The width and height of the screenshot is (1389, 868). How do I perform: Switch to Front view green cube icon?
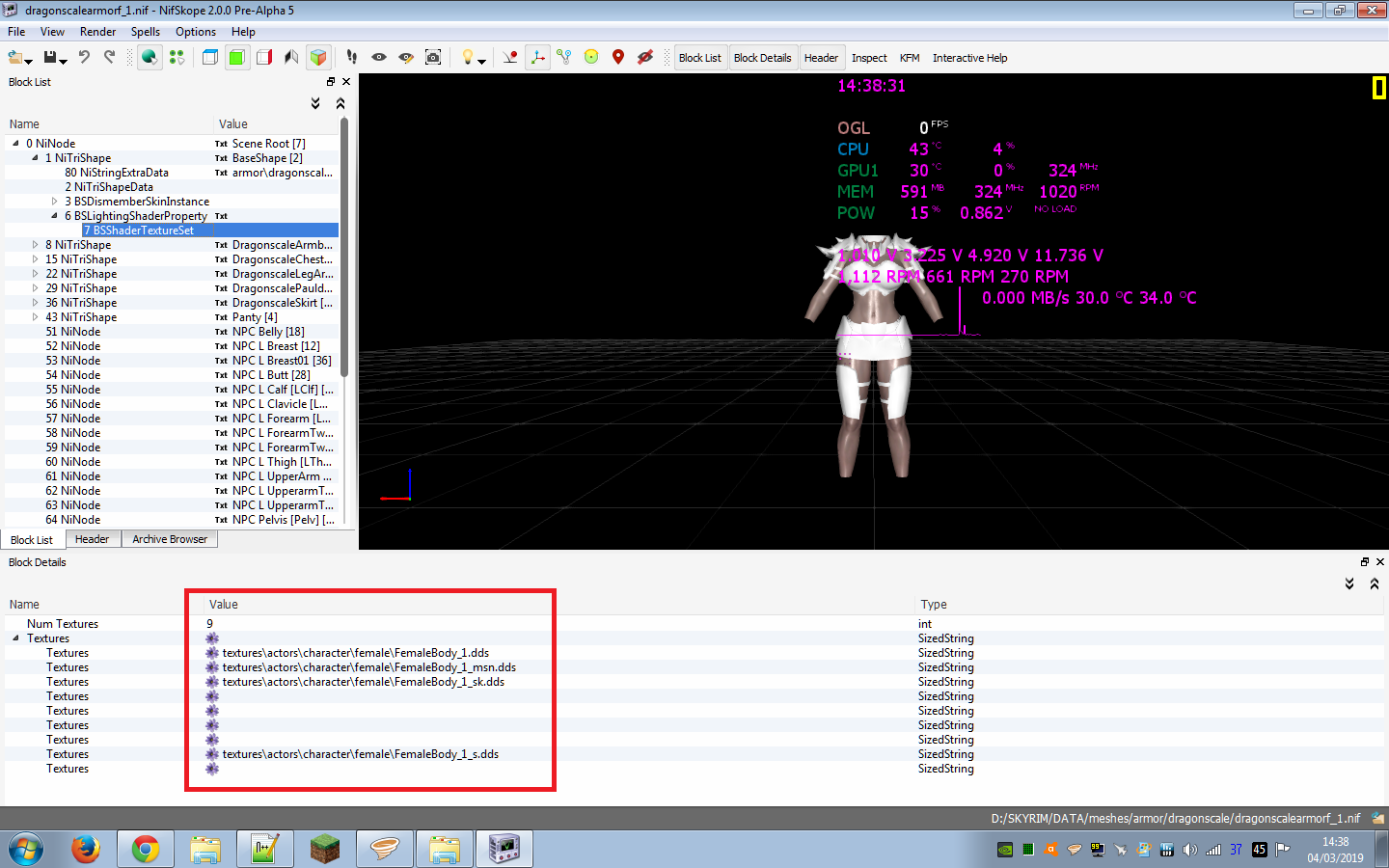click(x=236, y=58)
